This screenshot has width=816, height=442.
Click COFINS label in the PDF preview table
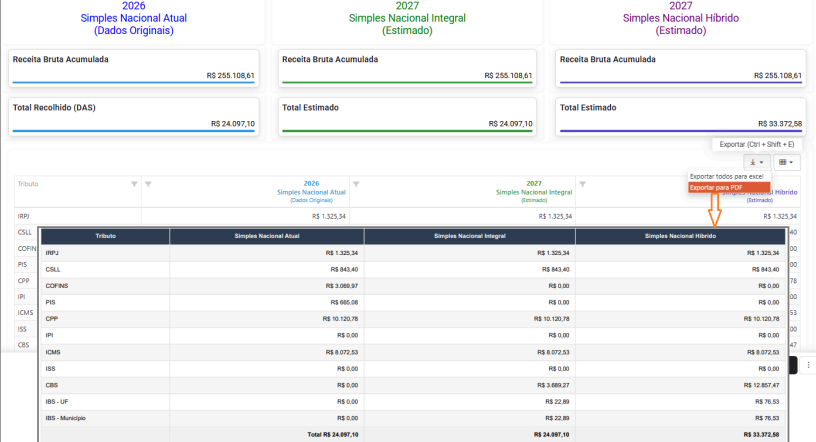(57, 286)
